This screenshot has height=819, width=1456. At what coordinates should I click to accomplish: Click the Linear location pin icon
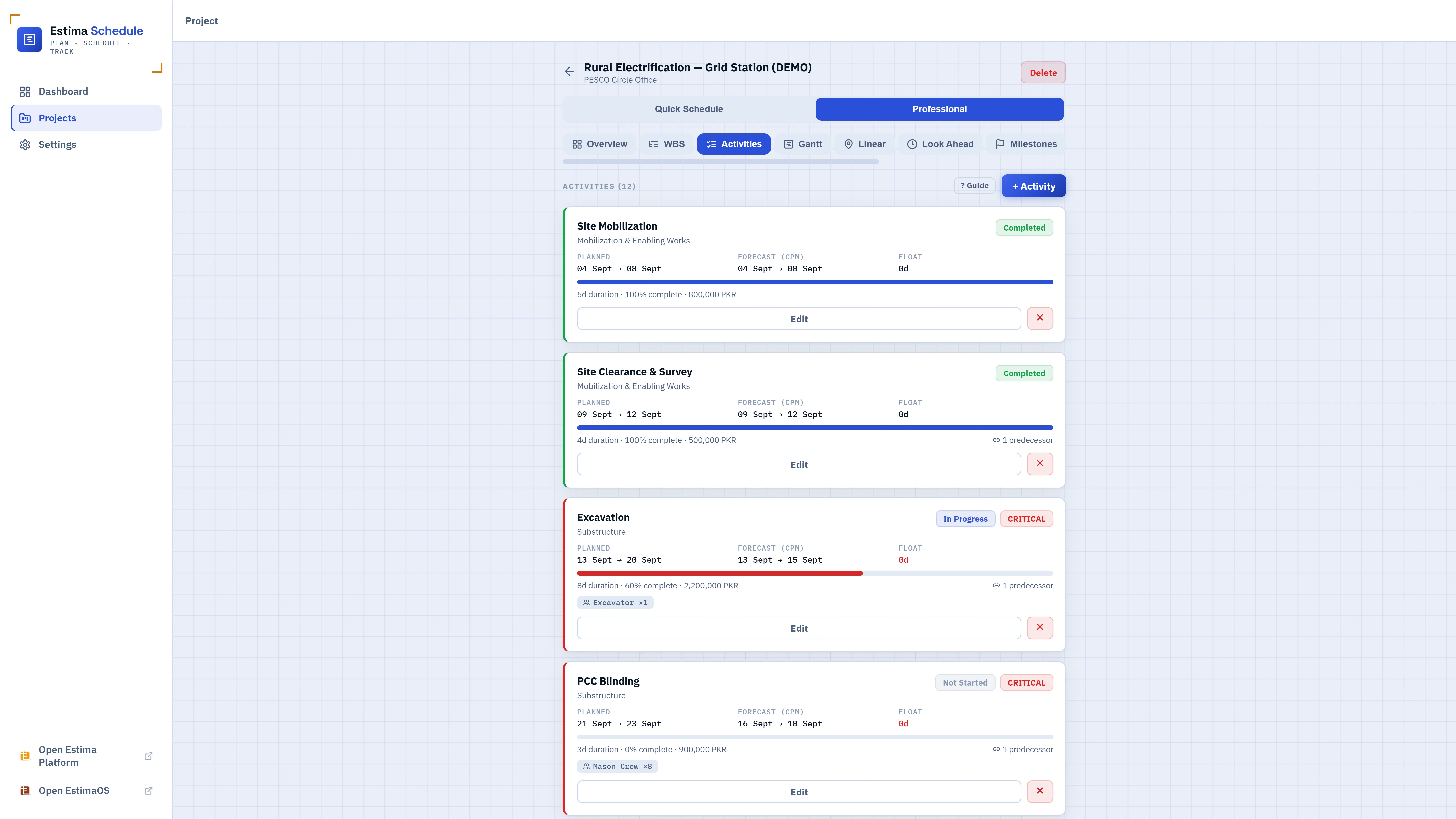pyautogui.click(x=848, y=144)
